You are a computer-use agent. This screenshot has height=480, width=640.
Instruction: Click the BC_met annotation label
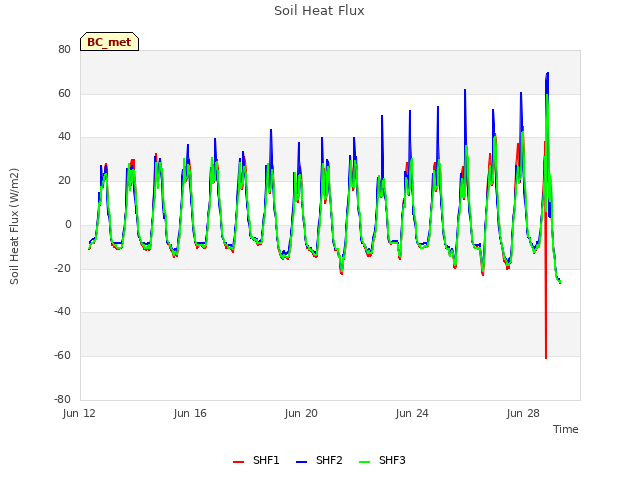(109, 42)
